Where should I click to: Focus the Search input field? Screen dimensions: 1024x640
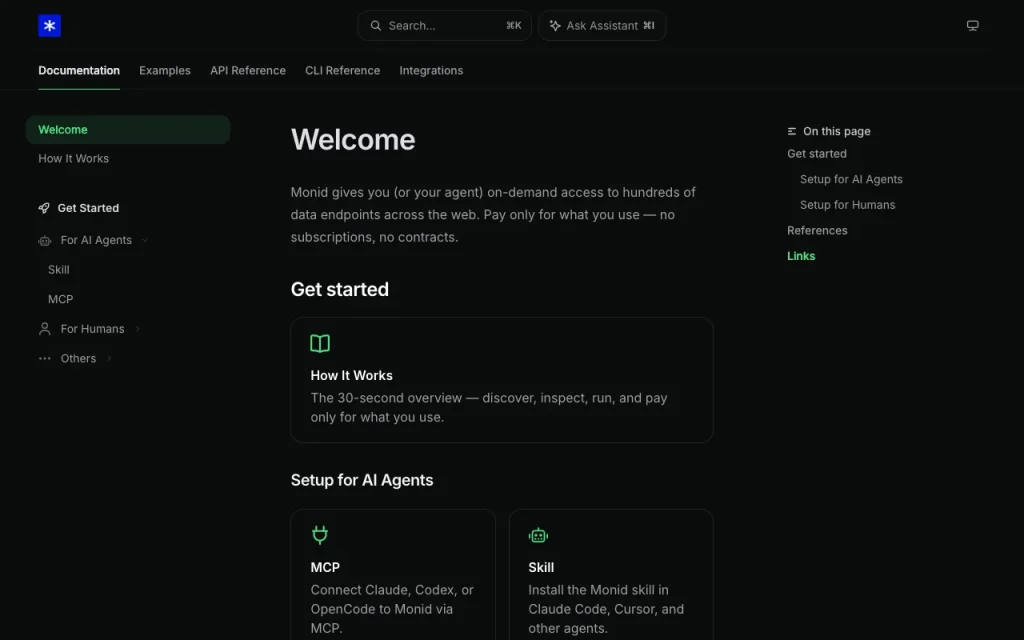444,25
